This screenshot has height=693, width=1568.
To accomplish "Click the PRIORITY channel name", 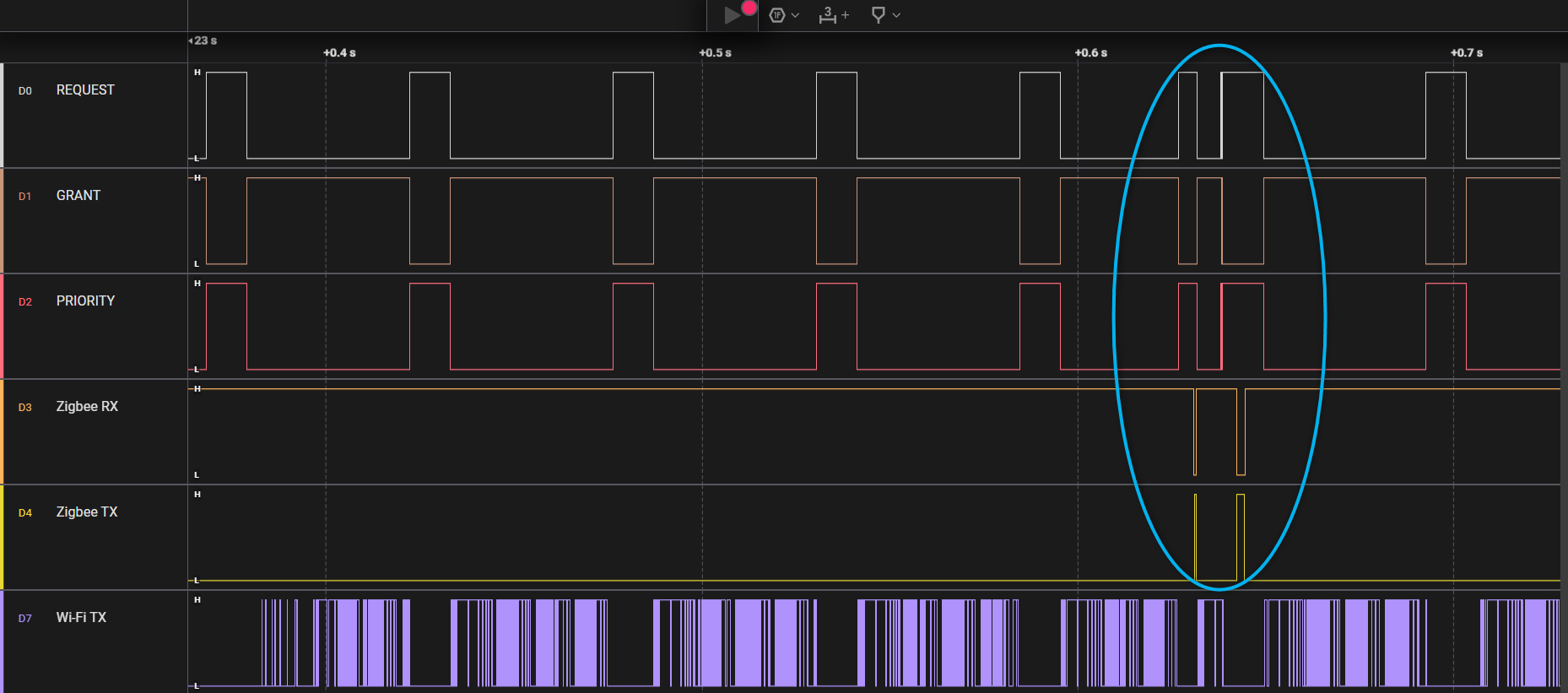I will pos(85,301).
